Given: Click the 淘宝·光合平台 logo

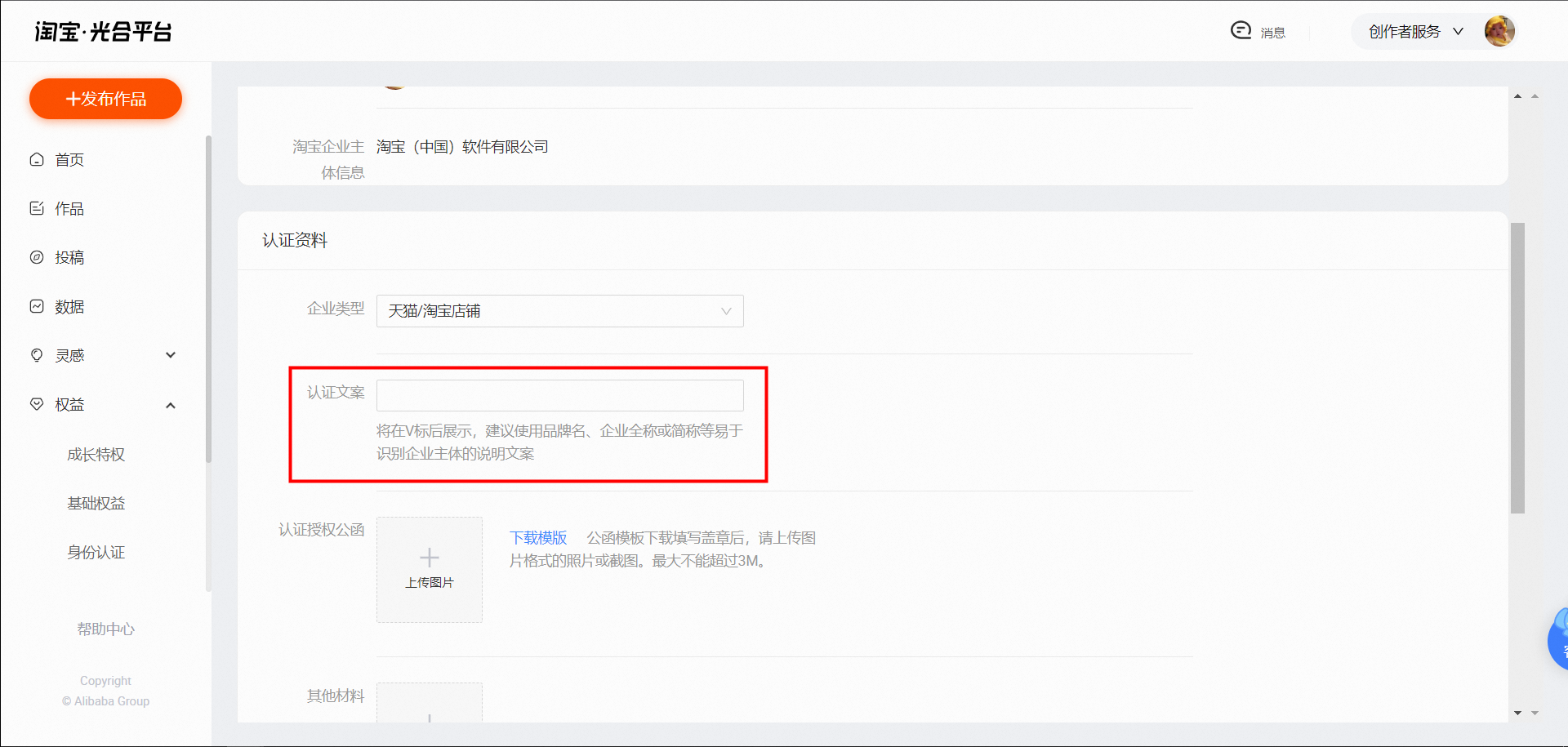Looking at the screenshot, I should tap(103, 32).
